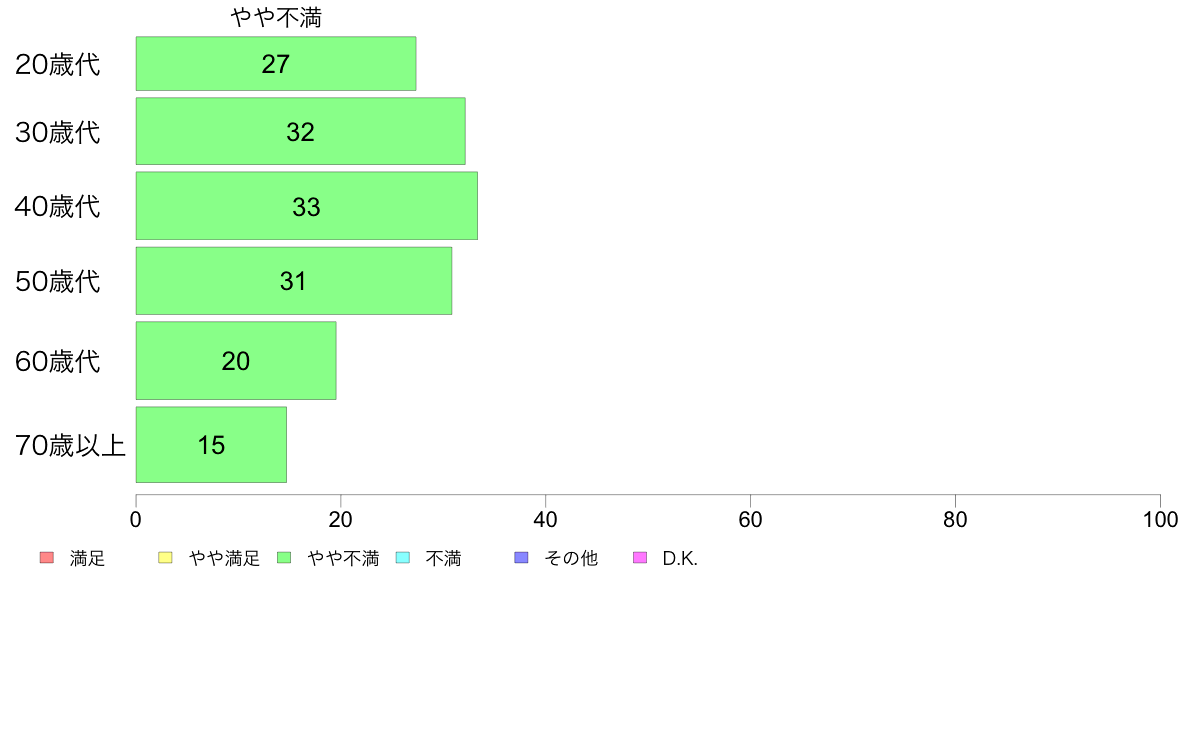The image size is (1188, 736).
Task: Click the red 満足 legend swatch
Action: 47,558
